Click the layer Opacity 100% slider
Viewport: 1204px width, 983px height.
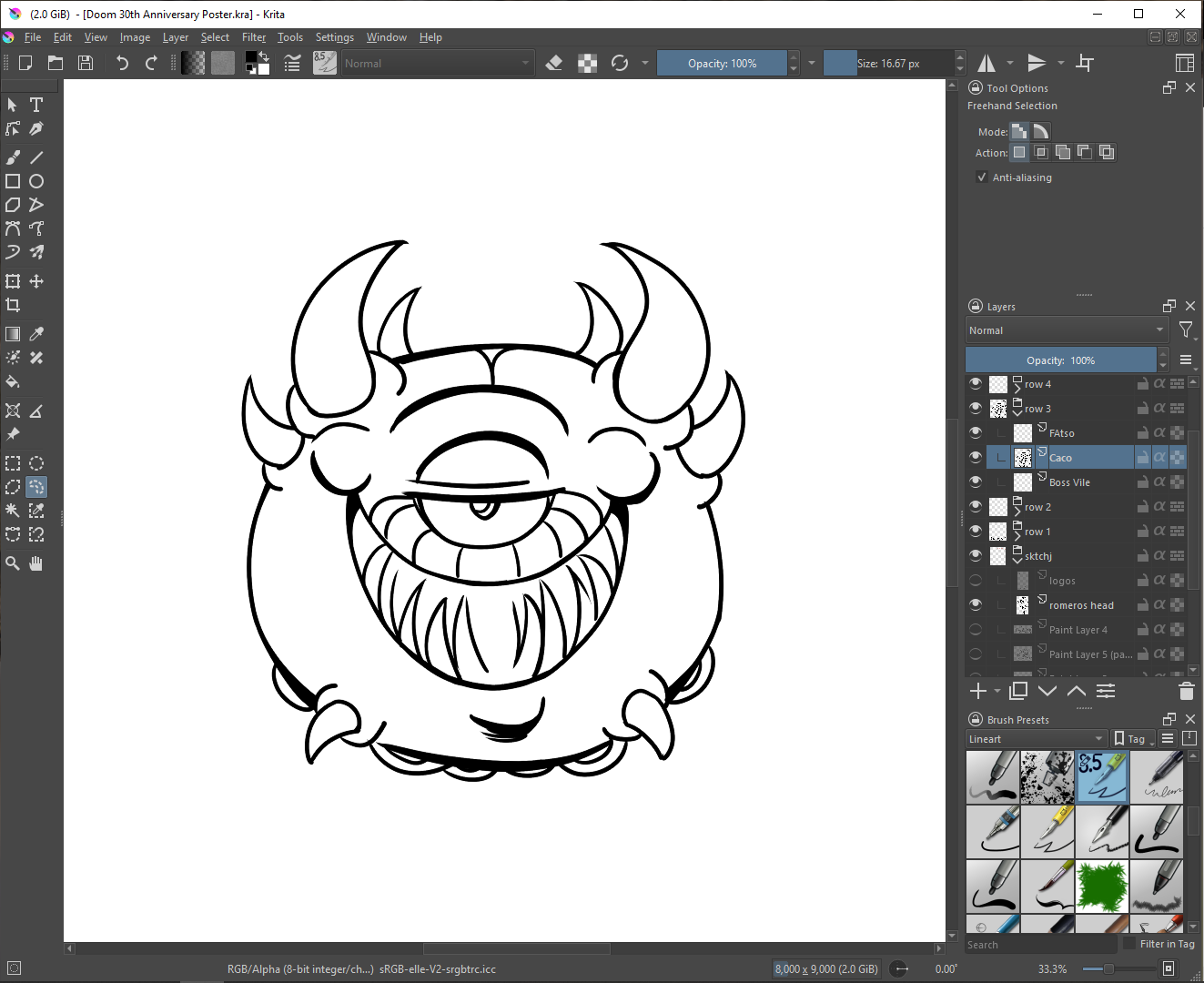point(1060,360)
